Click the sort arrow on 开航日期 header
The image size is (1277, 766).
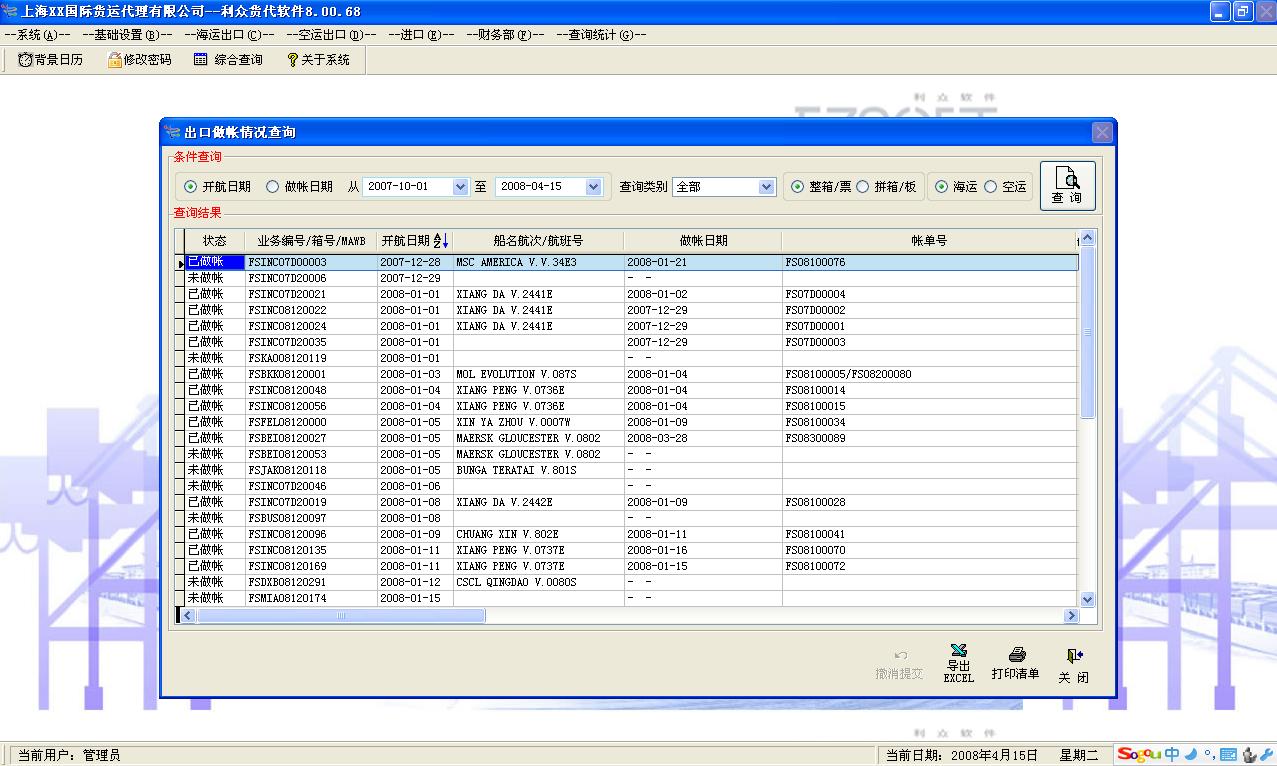coord(441,241)
